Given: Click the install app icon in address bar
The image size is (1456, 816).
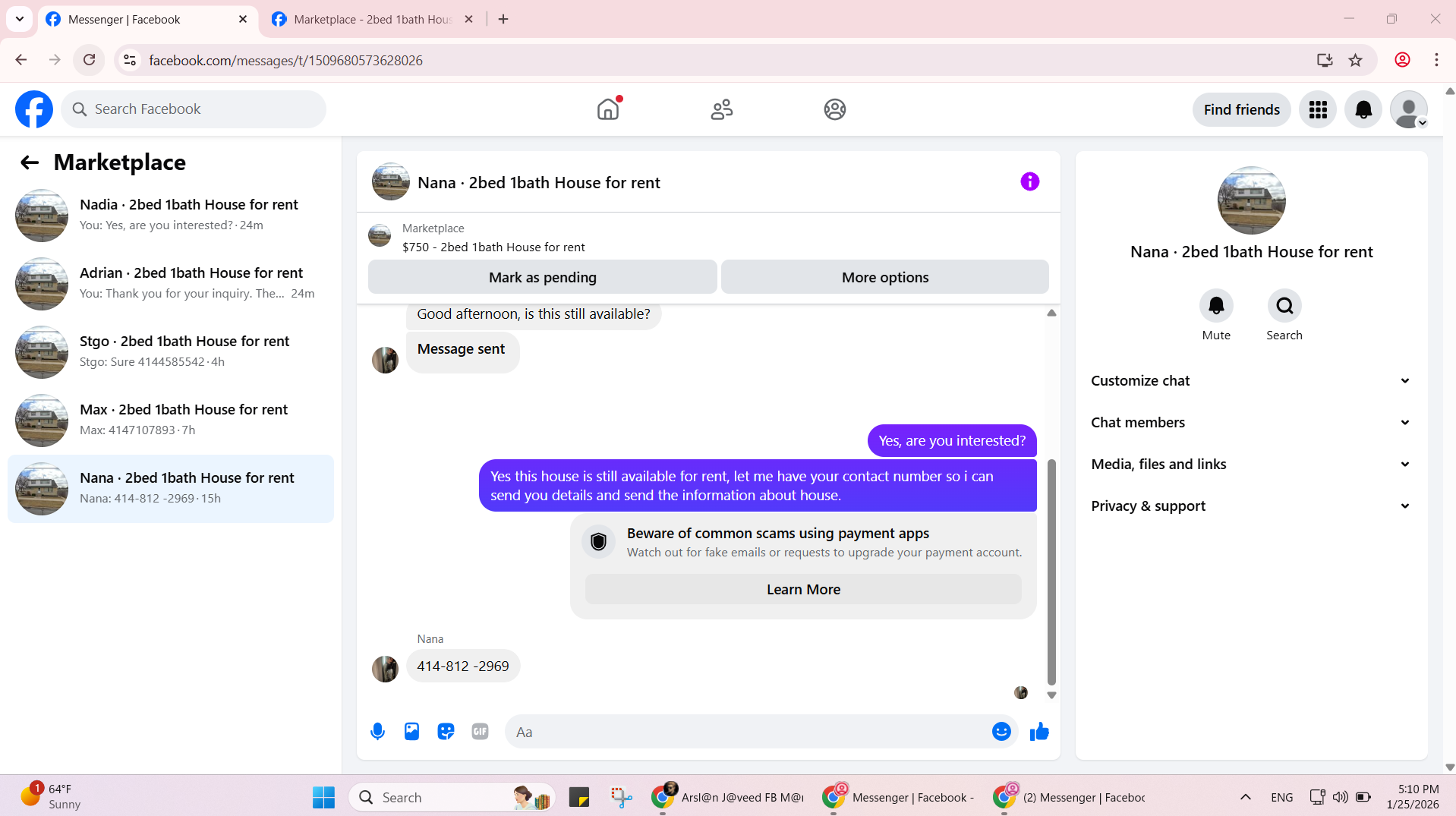Looking at the screenshot, I should 1325,60.
